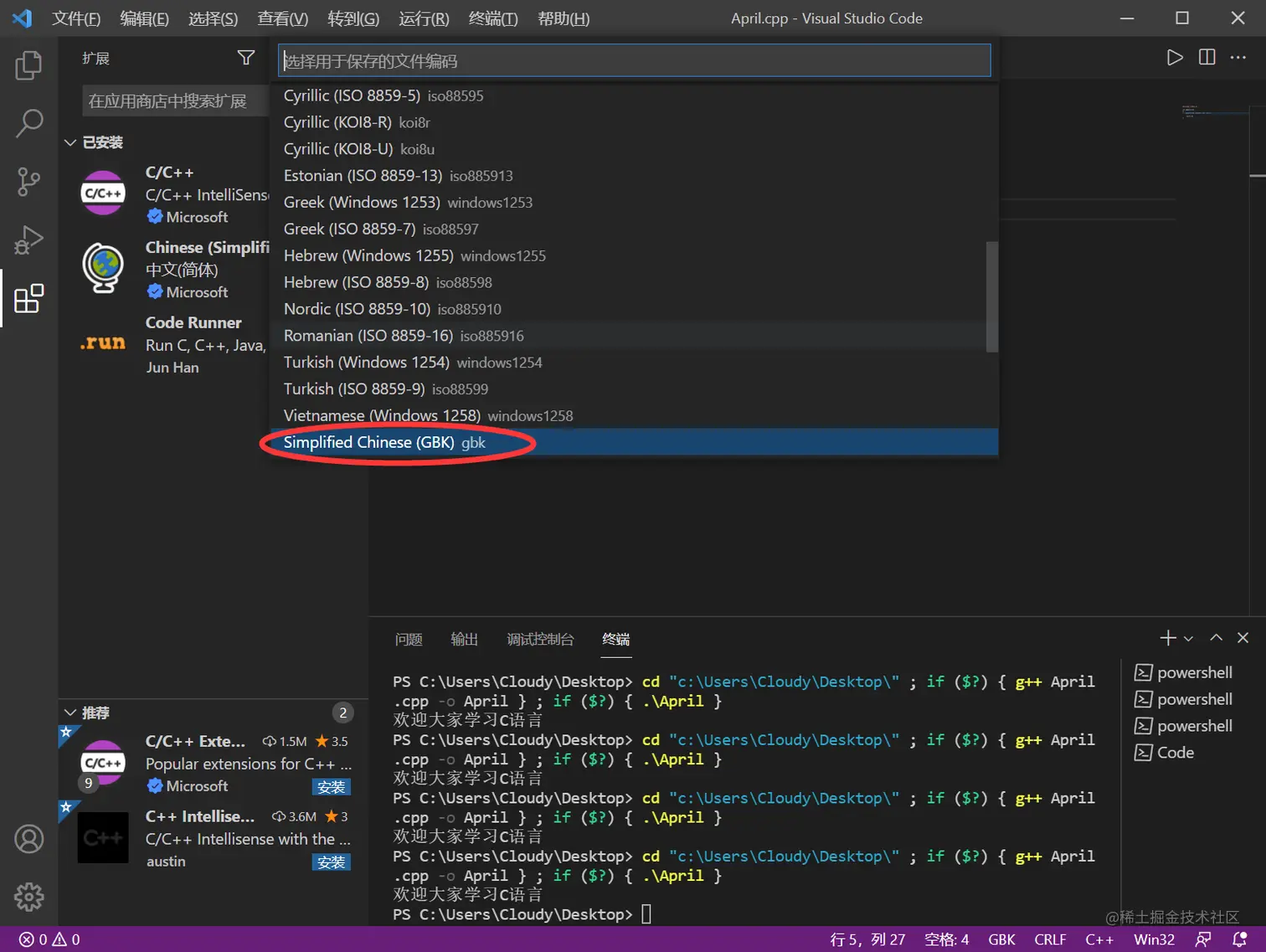Open Run and Debug view icon
Image resolution: width=1266 pixels, height=952 pixels.
click(28, 240)
